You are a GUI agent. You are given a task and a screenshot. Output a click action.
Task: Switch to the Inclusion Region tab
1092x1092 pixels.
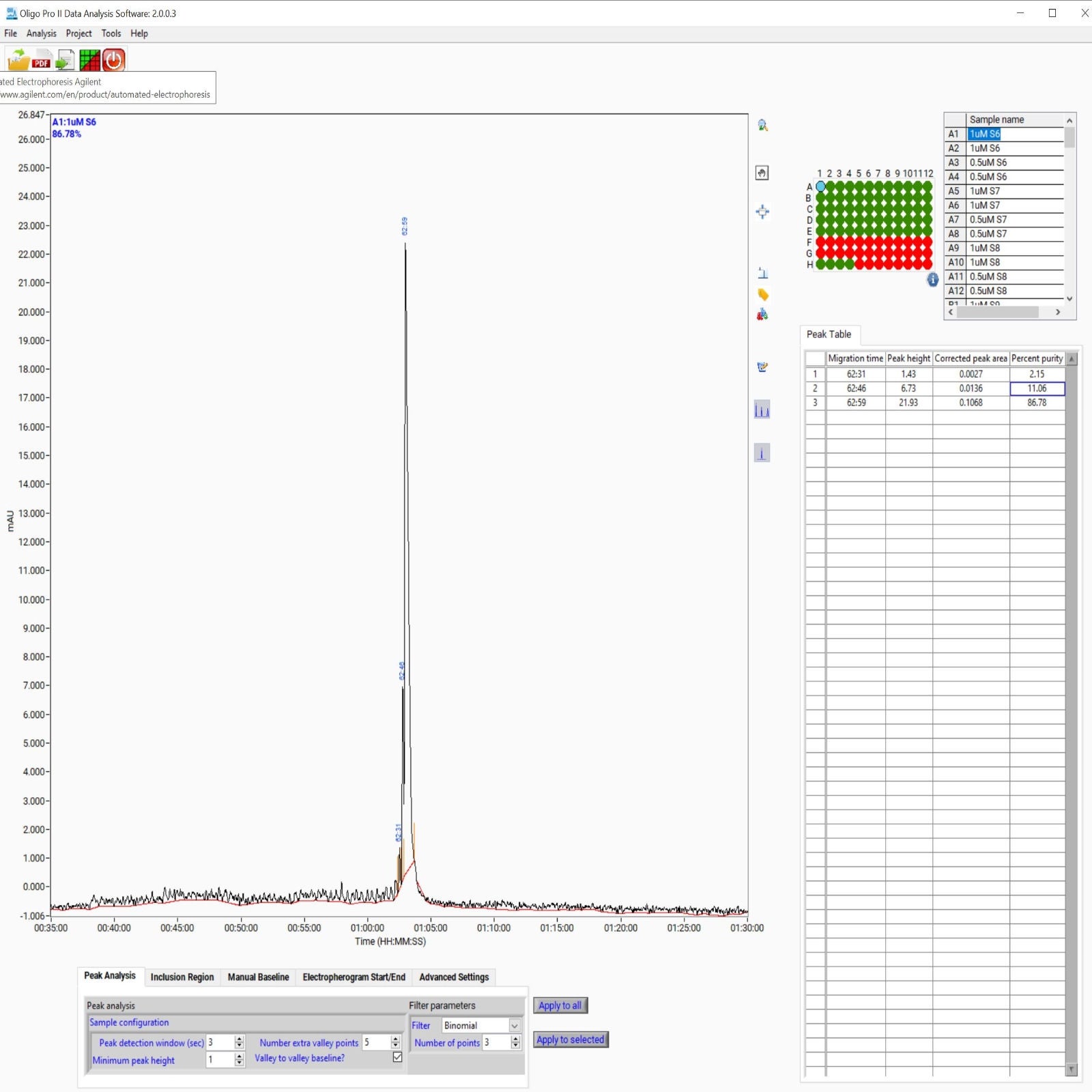tap(182, 977)
